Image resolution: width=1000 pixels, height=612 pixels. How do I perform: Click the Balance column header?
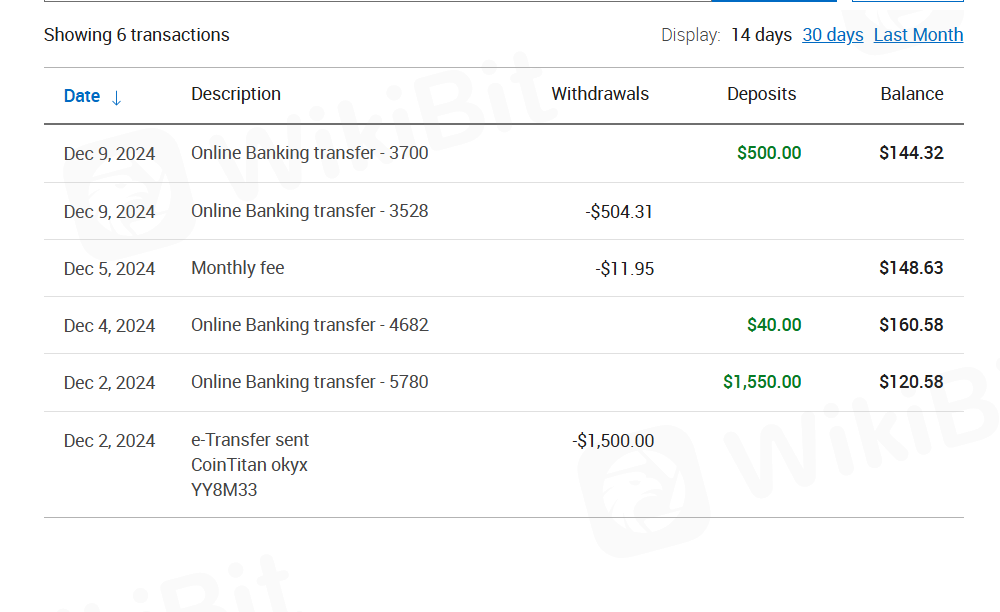click(x=911, y=94)
